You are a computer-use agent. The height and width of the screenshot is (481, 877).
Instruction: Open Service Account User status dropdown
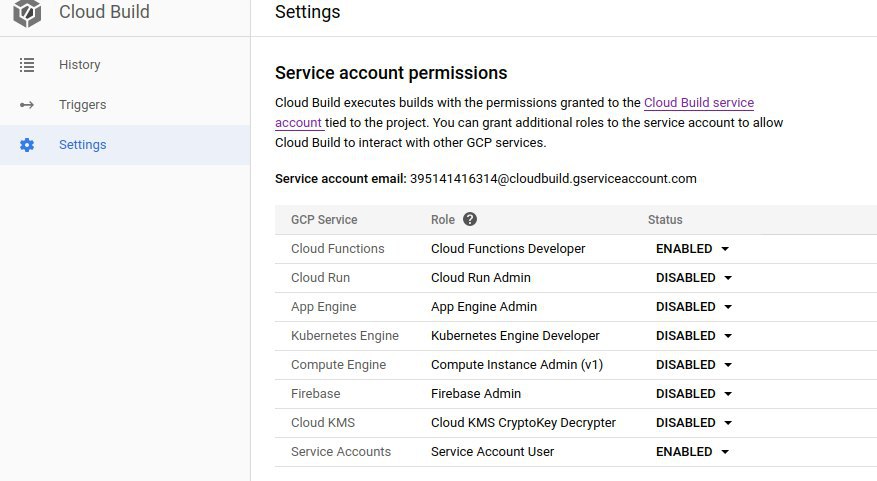[692, 452]
